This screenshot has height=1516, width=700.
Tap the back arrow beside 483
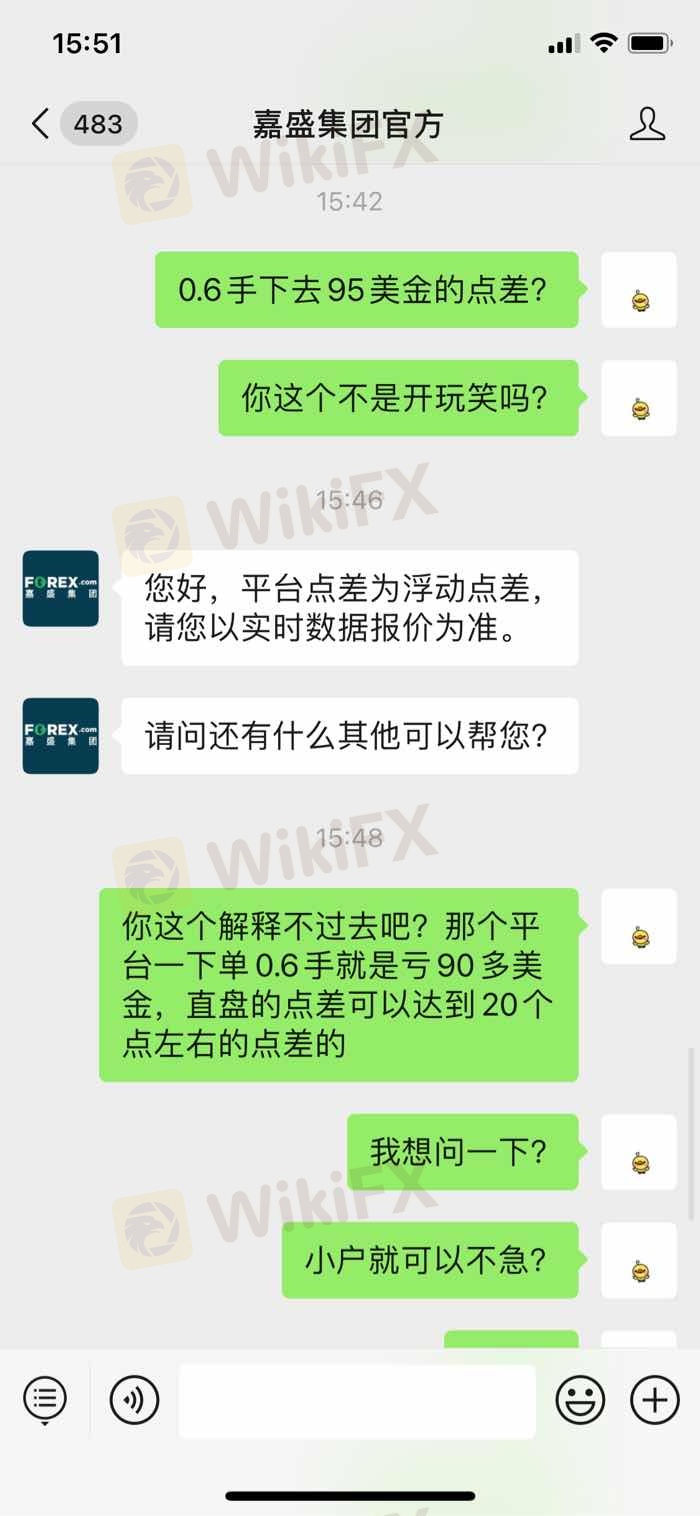tap(40, 124)
